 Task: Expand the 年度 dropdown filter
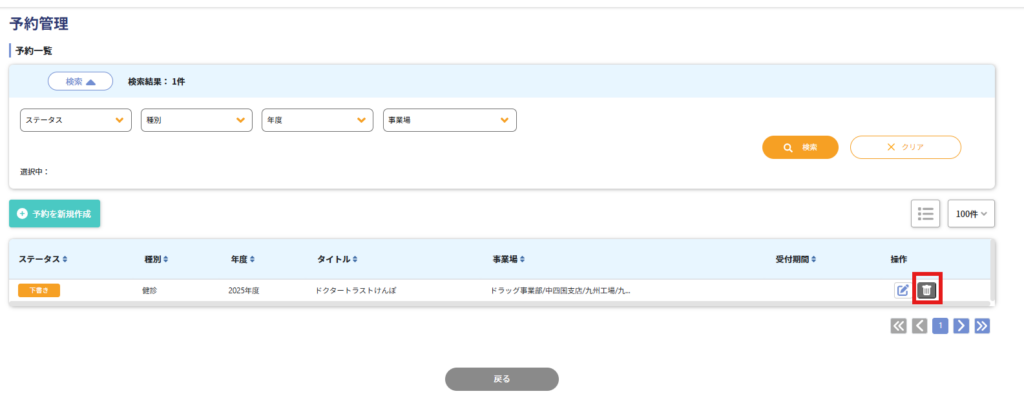(317, 120)
